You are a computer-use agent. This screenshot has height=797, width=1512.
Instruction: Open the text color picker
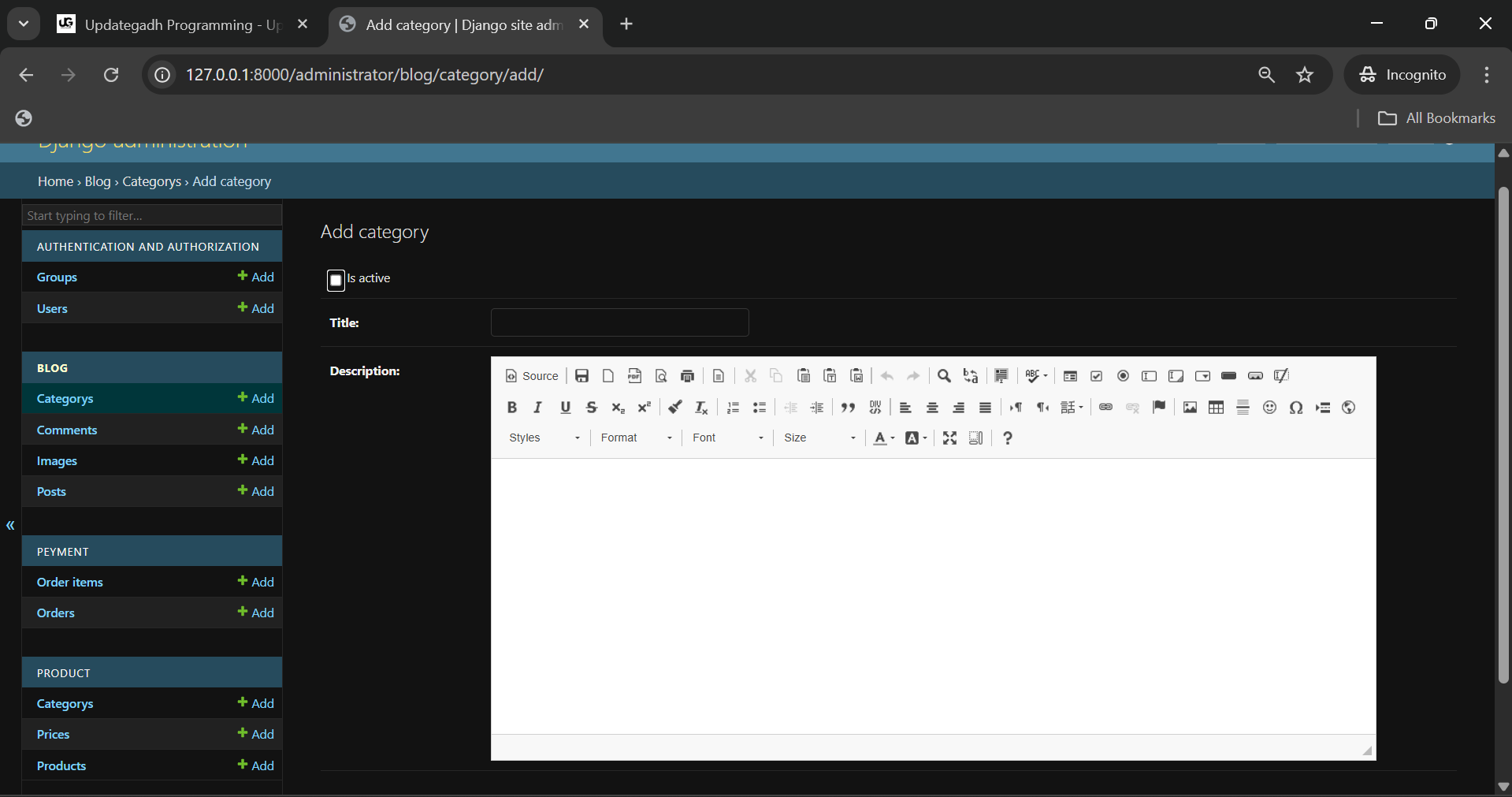pos(883,438)
